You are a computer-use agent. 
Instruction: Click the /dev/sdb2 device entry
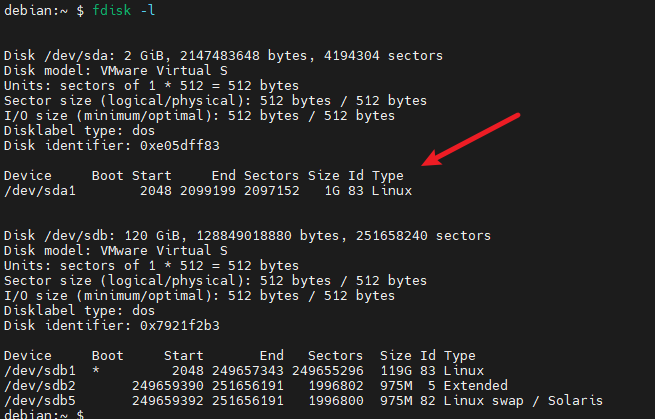37,385
